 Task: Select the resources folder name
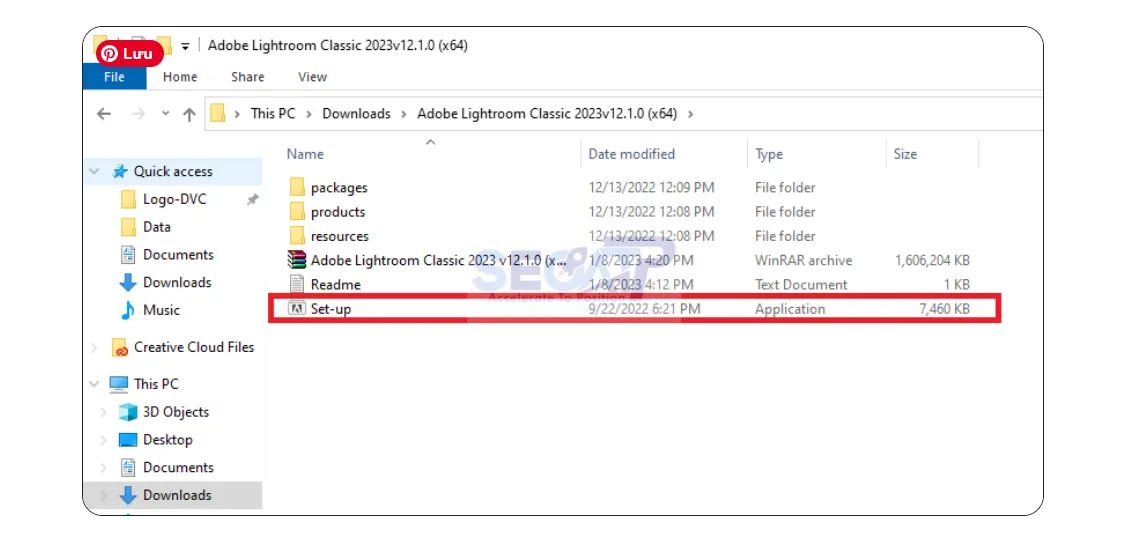(339, 236)
